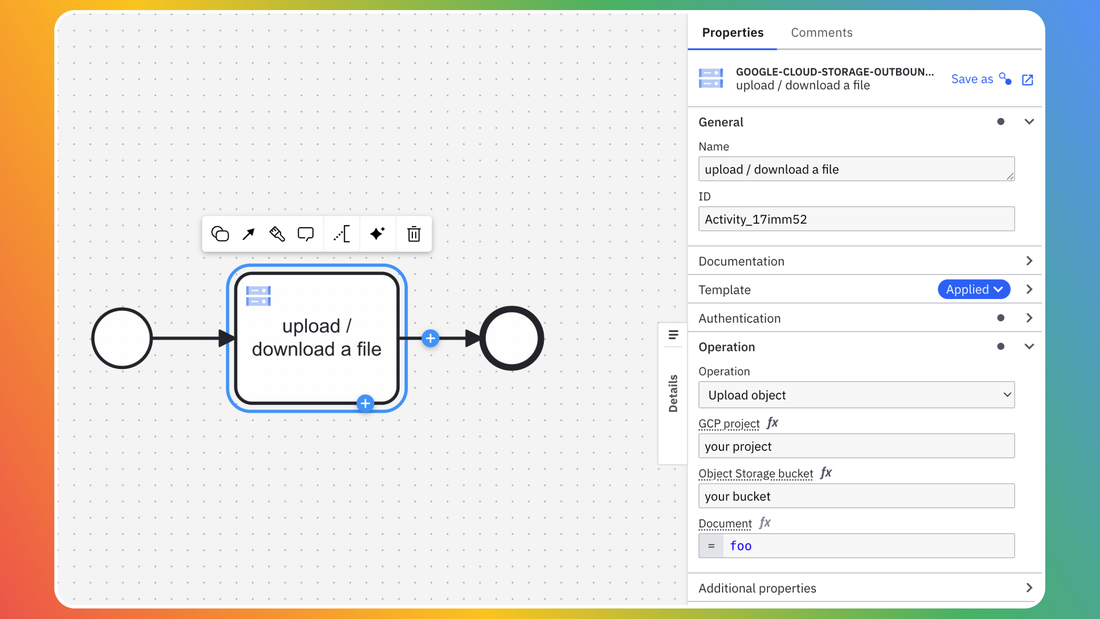Open template in new window icon
Image resolution: width=1100 pixels, height=619 pixels.
[x=1028, y=79]
